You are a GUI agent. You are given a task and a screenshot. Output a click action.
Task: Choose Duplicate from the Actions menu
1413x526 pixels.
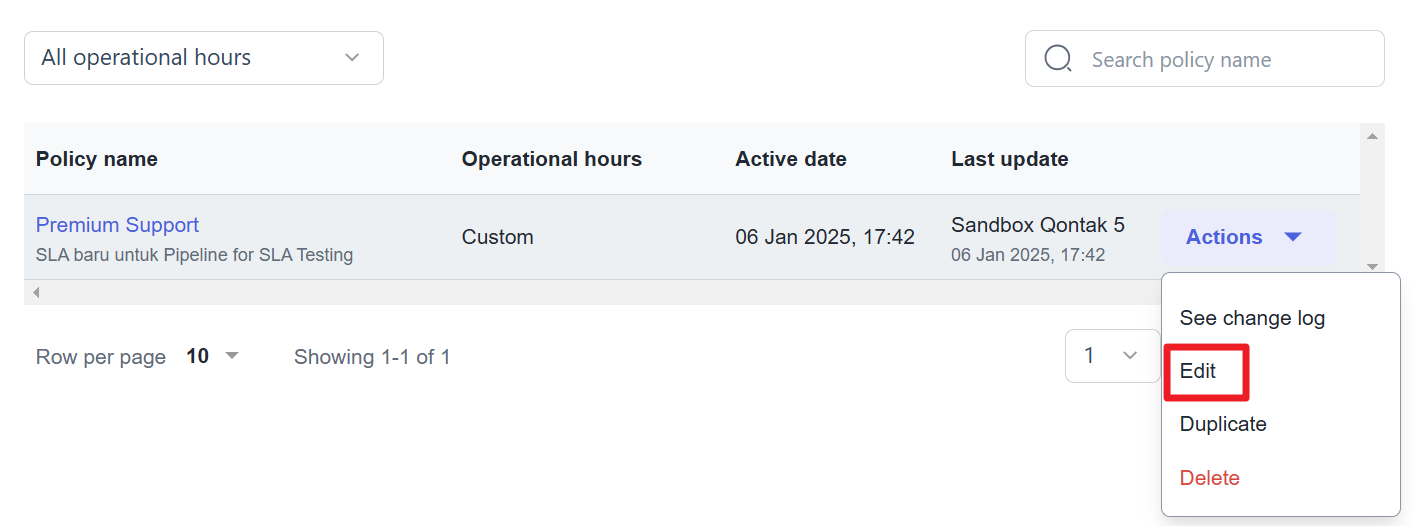(x=1223, y=424)
